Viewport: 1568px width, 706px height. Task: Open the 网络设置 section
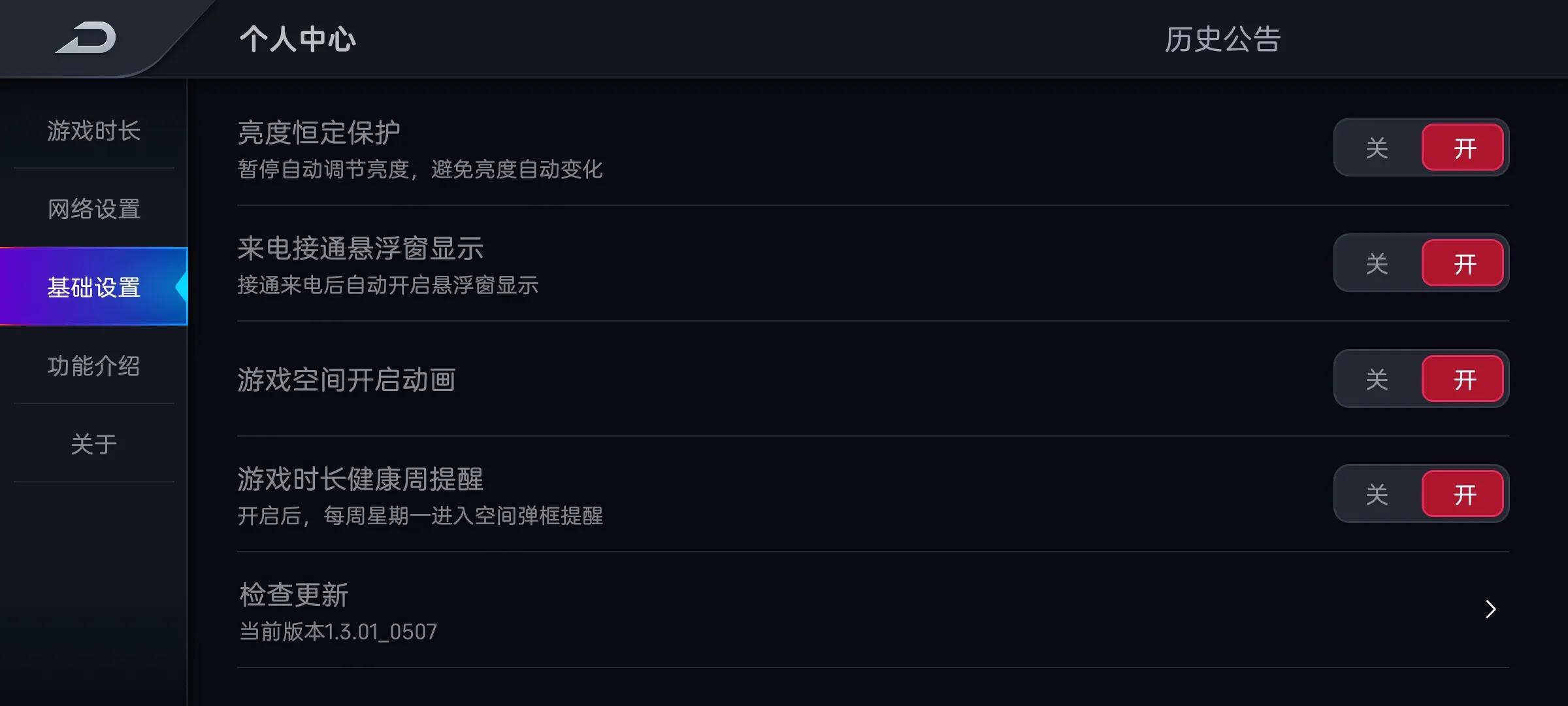pos(92,209)
